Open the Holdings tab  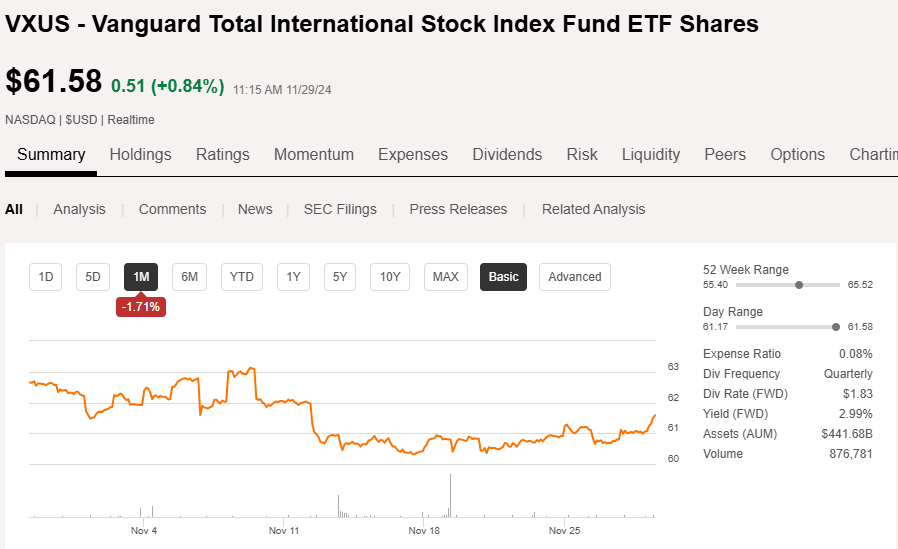pos(140,154)
